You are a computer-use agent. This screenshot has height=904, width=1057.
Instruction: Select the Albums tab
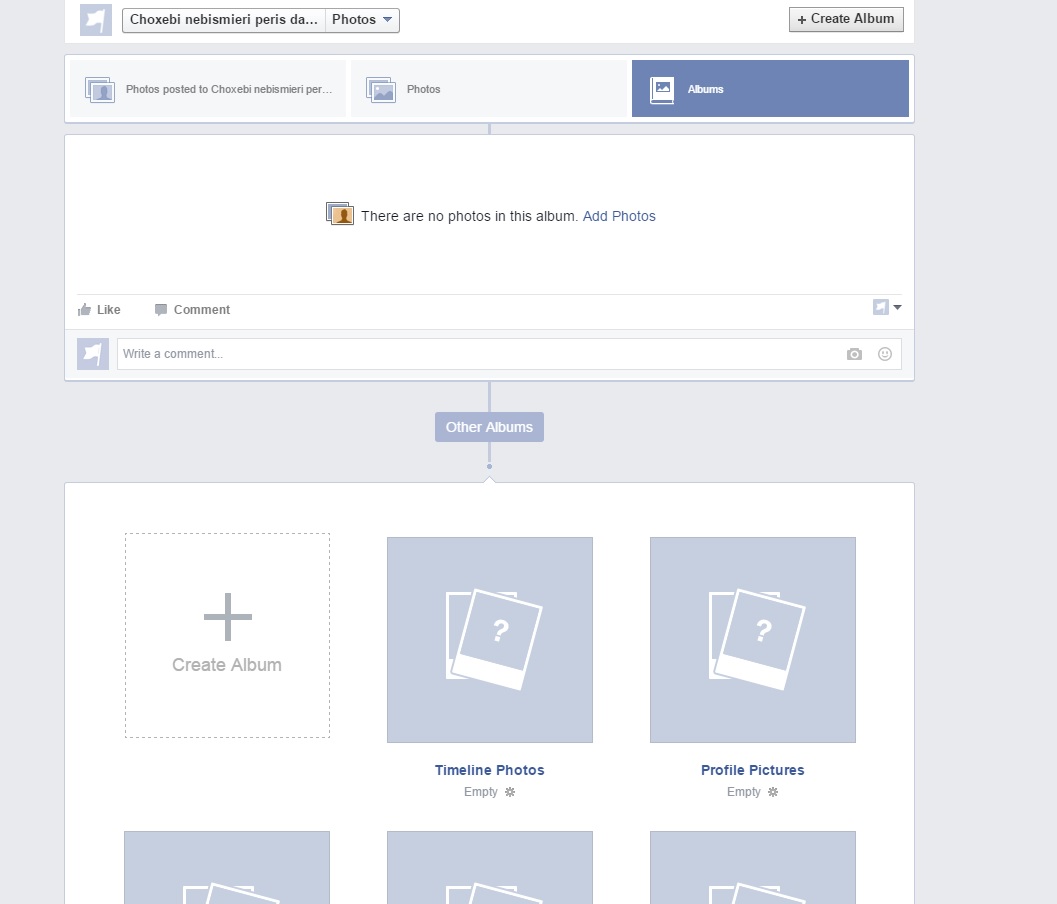click(770, 89)
